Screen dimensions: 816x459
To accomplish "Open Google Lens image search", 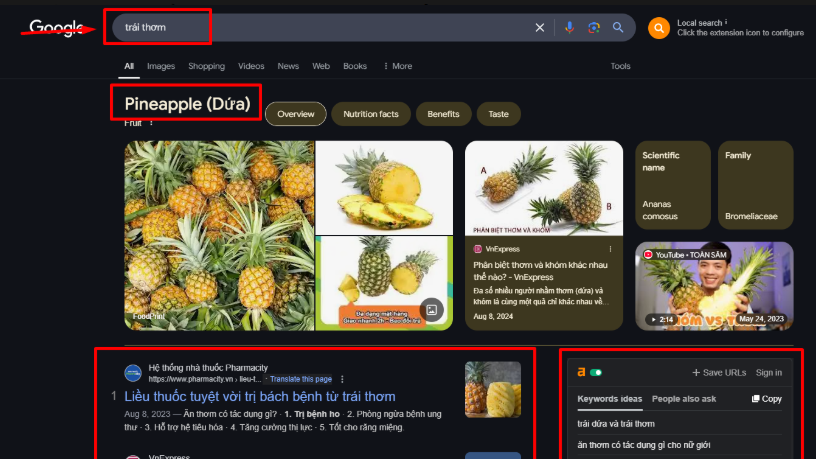I will click(x=594, y=28).
